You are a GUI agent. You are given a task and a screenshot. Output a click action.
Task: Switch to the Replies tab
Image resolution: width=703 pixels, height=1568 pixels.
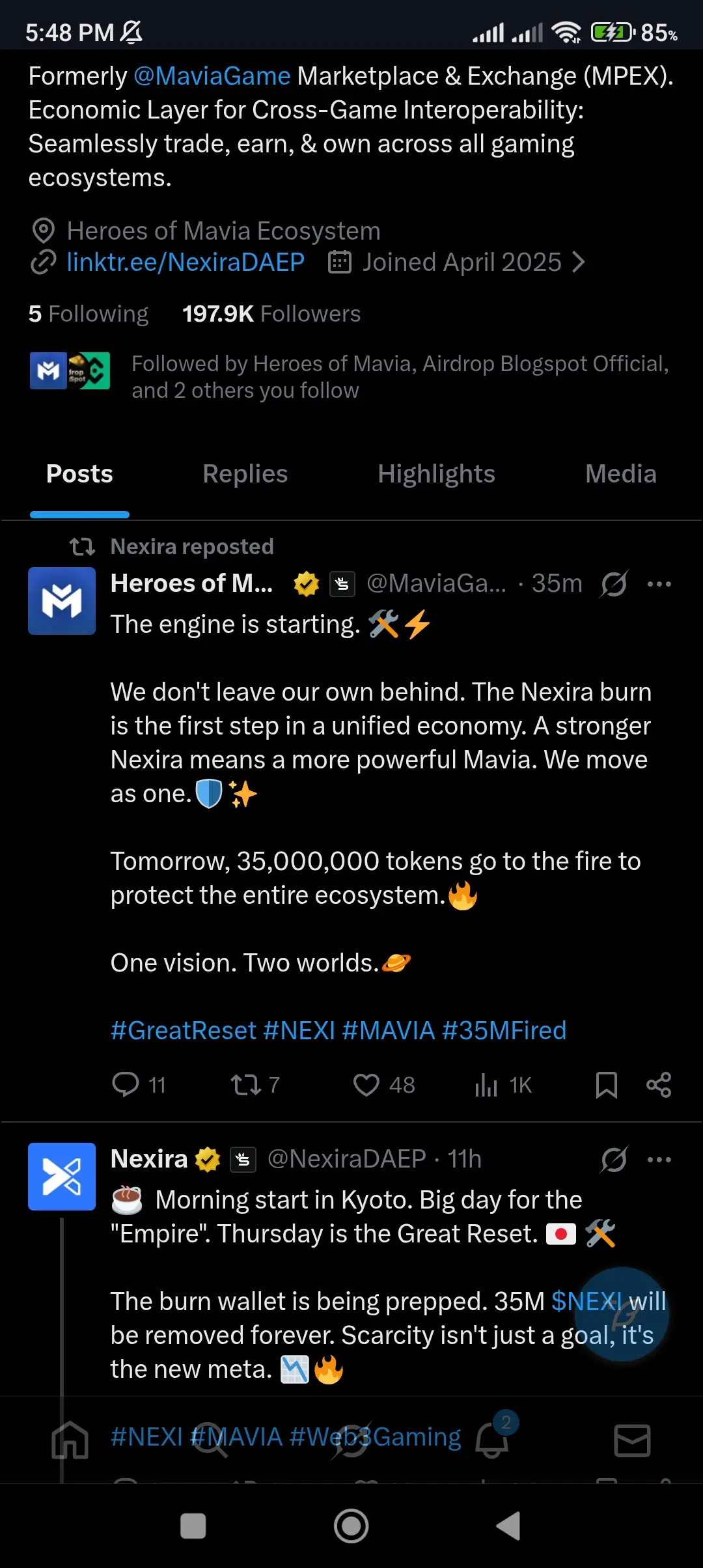coord(245,474)
